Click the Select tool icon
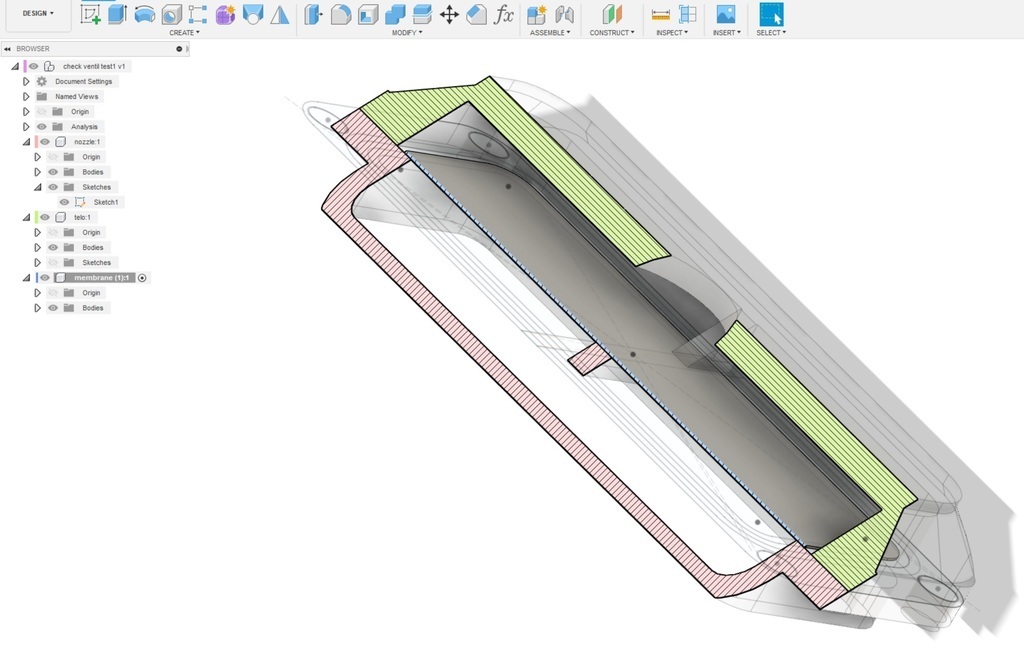This screenshot has width=1024, height=654. point(772,14)
